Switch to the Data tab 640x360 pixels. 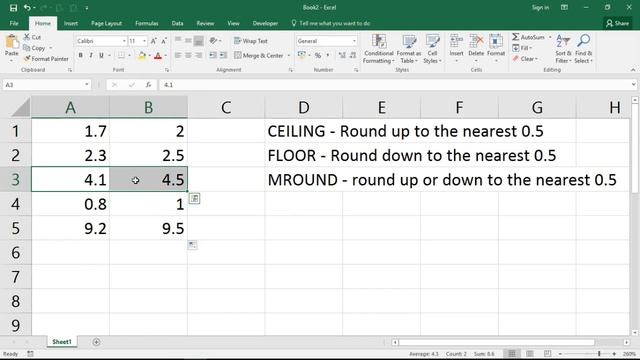pos(177,23)
